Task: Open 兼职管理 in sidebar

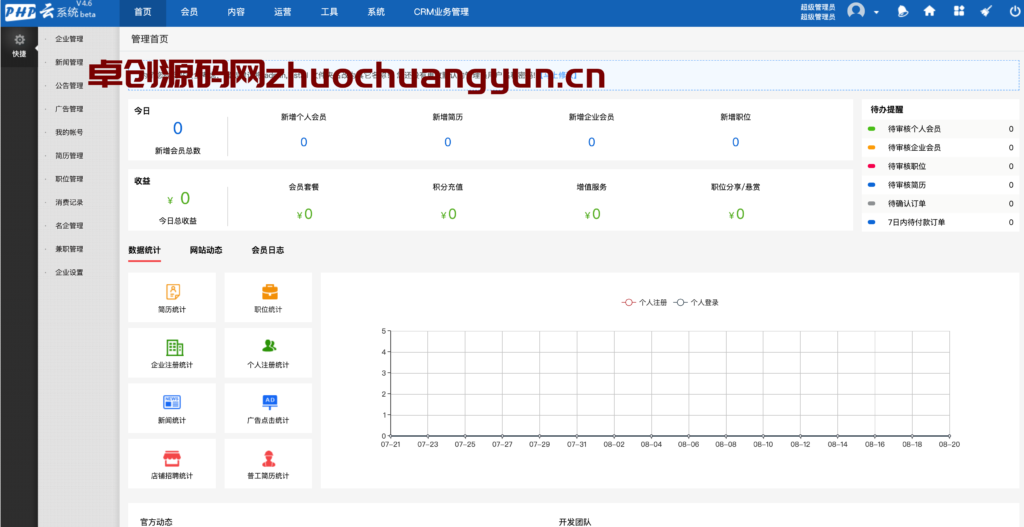Action: (x=69, y=249)
